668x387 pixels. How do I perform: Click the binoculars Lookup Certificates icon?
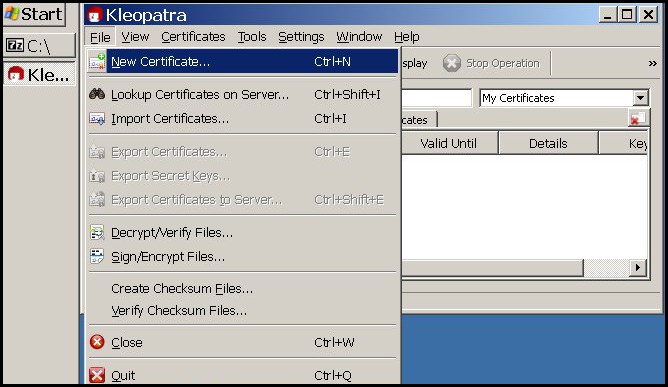tap(97, 94)
